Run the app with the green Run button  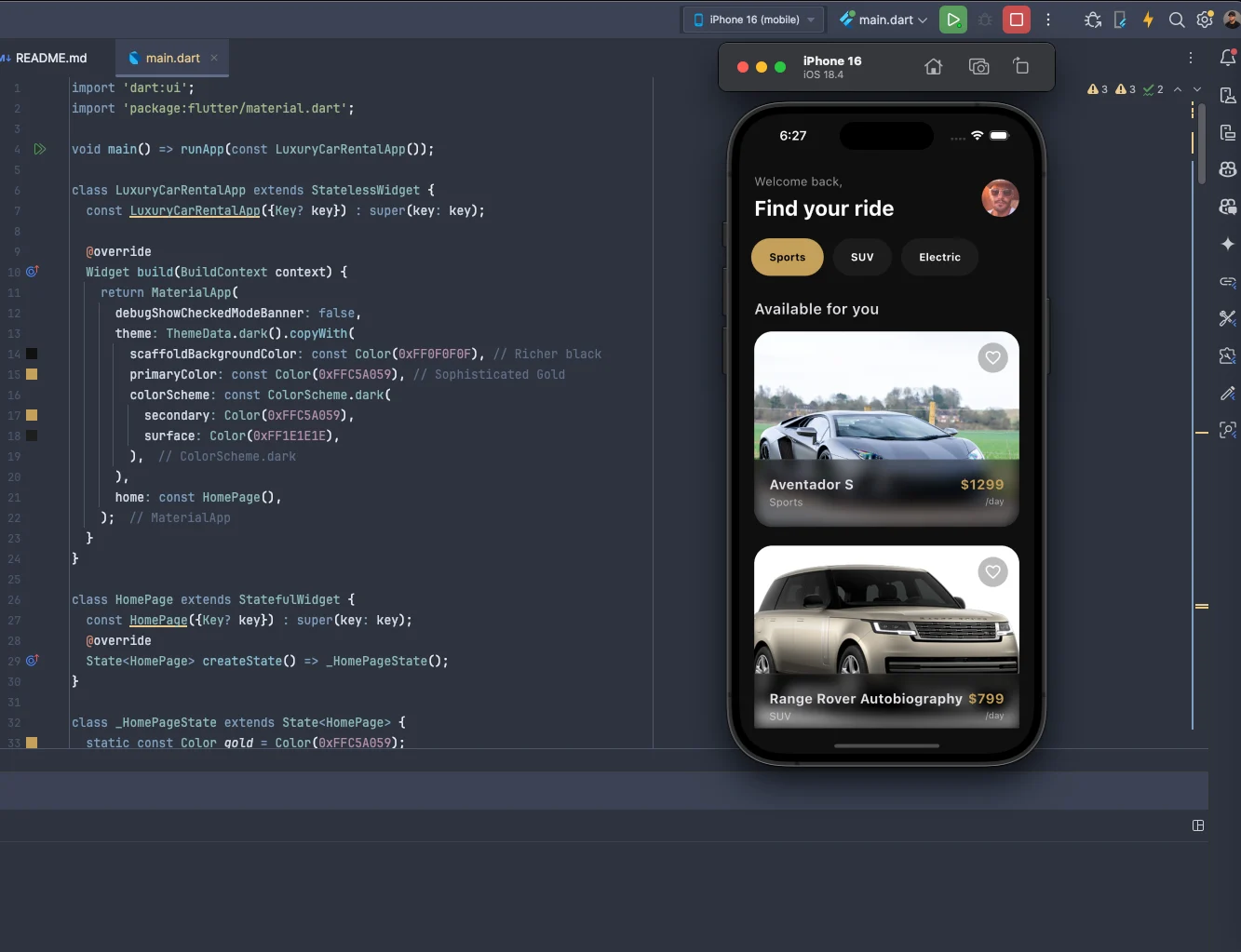(x=952, y=19)
